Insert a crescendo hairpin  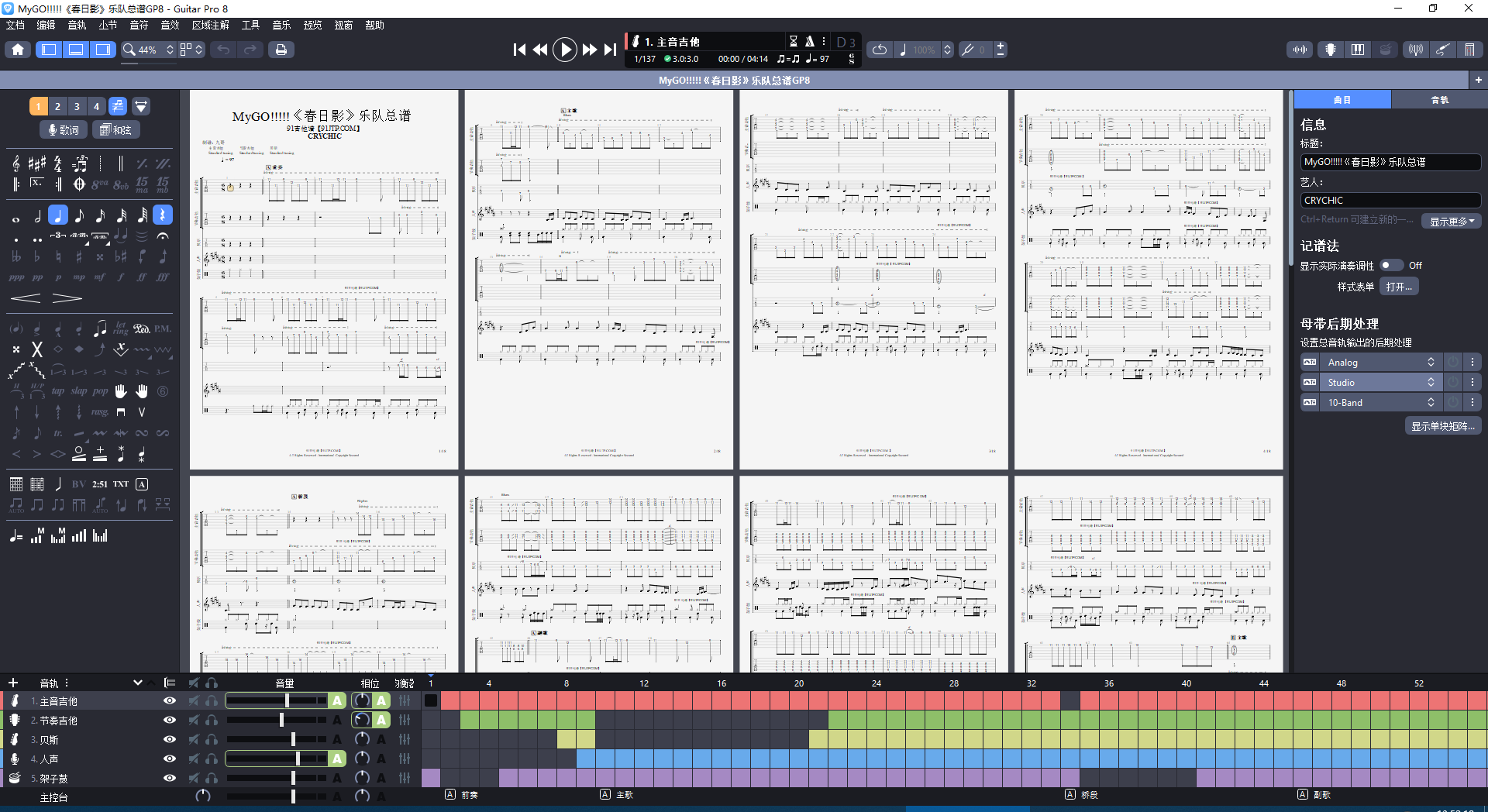coord(26,298)
